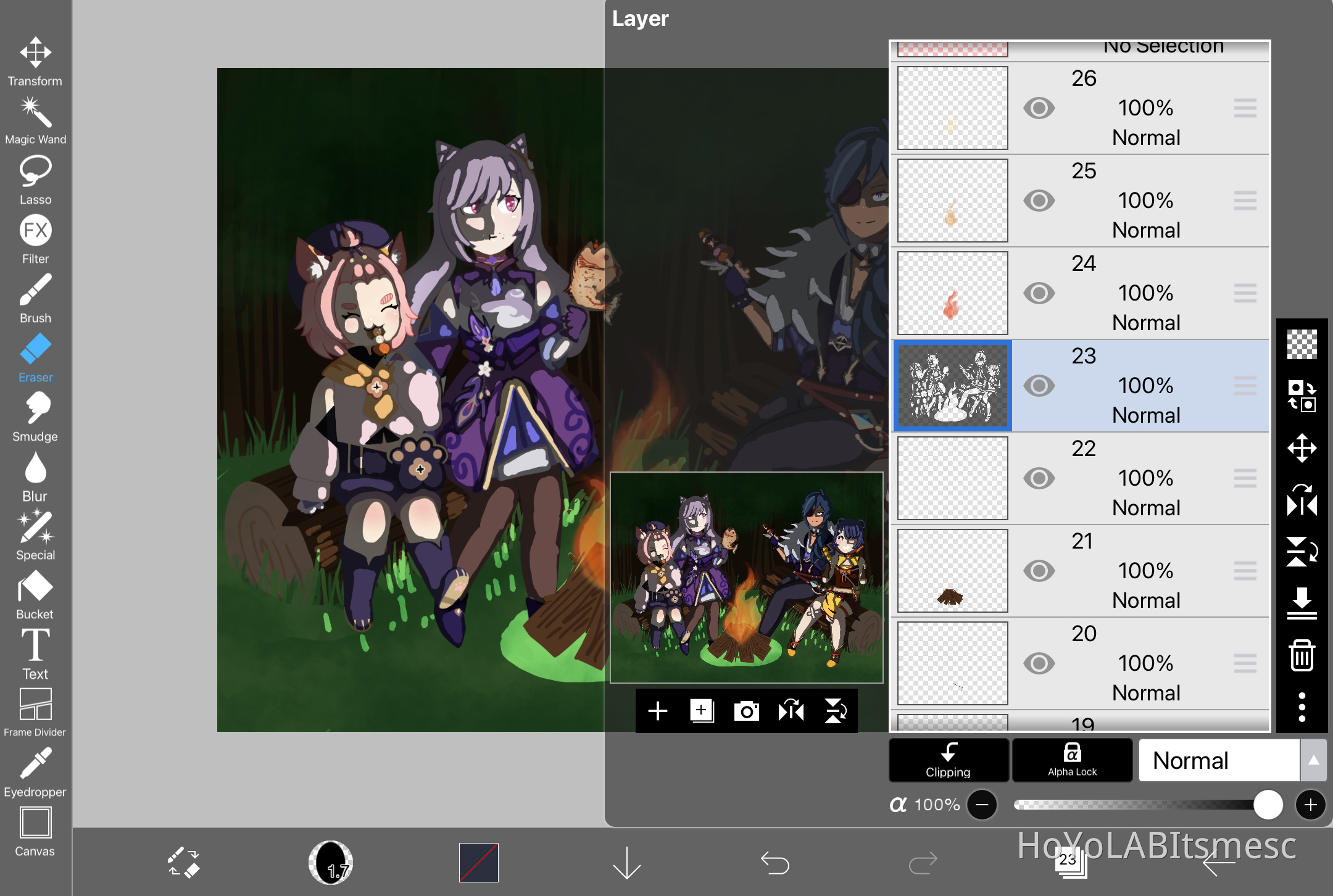Toggle visibility of layer 23

(x=1039, y=386)
